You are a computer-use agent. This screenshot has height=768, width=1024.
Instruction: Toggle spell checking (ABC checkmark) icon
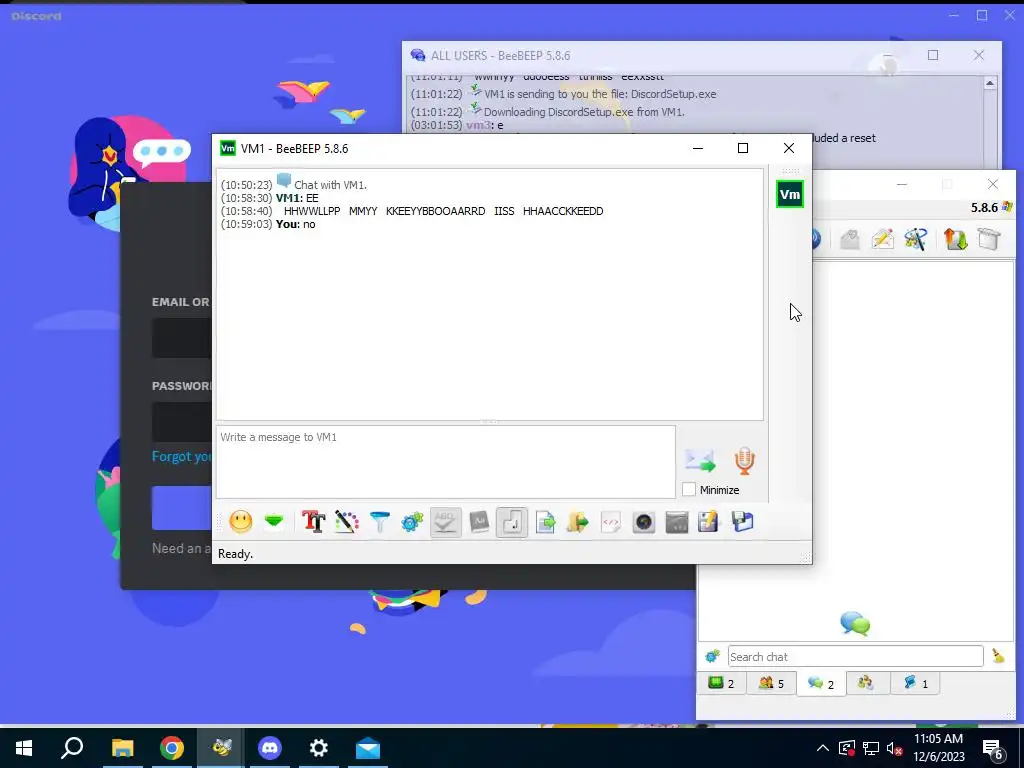coord(445,522)
